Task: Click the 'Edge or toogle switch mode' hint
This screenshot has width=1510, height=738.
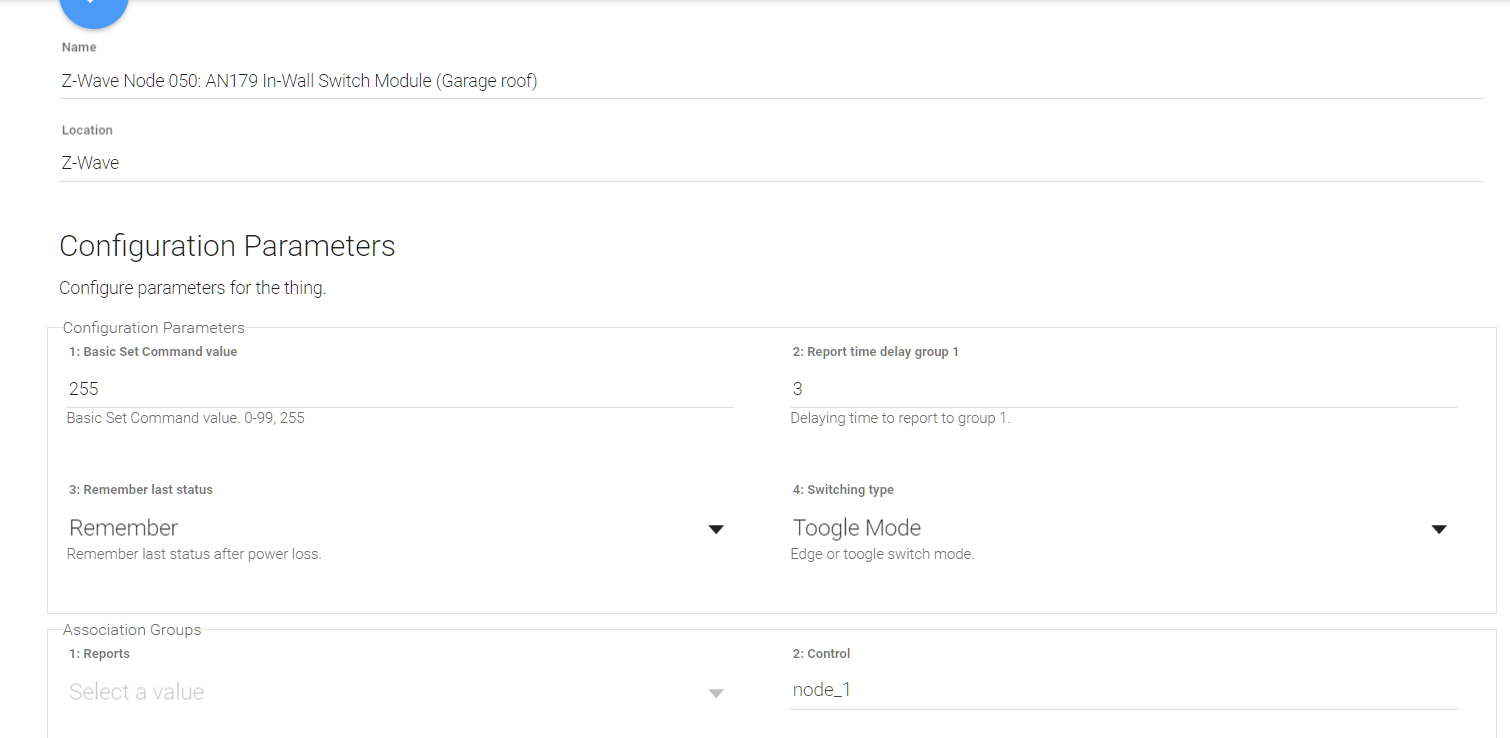Action: pyautogui.click(x=882, y=554)
